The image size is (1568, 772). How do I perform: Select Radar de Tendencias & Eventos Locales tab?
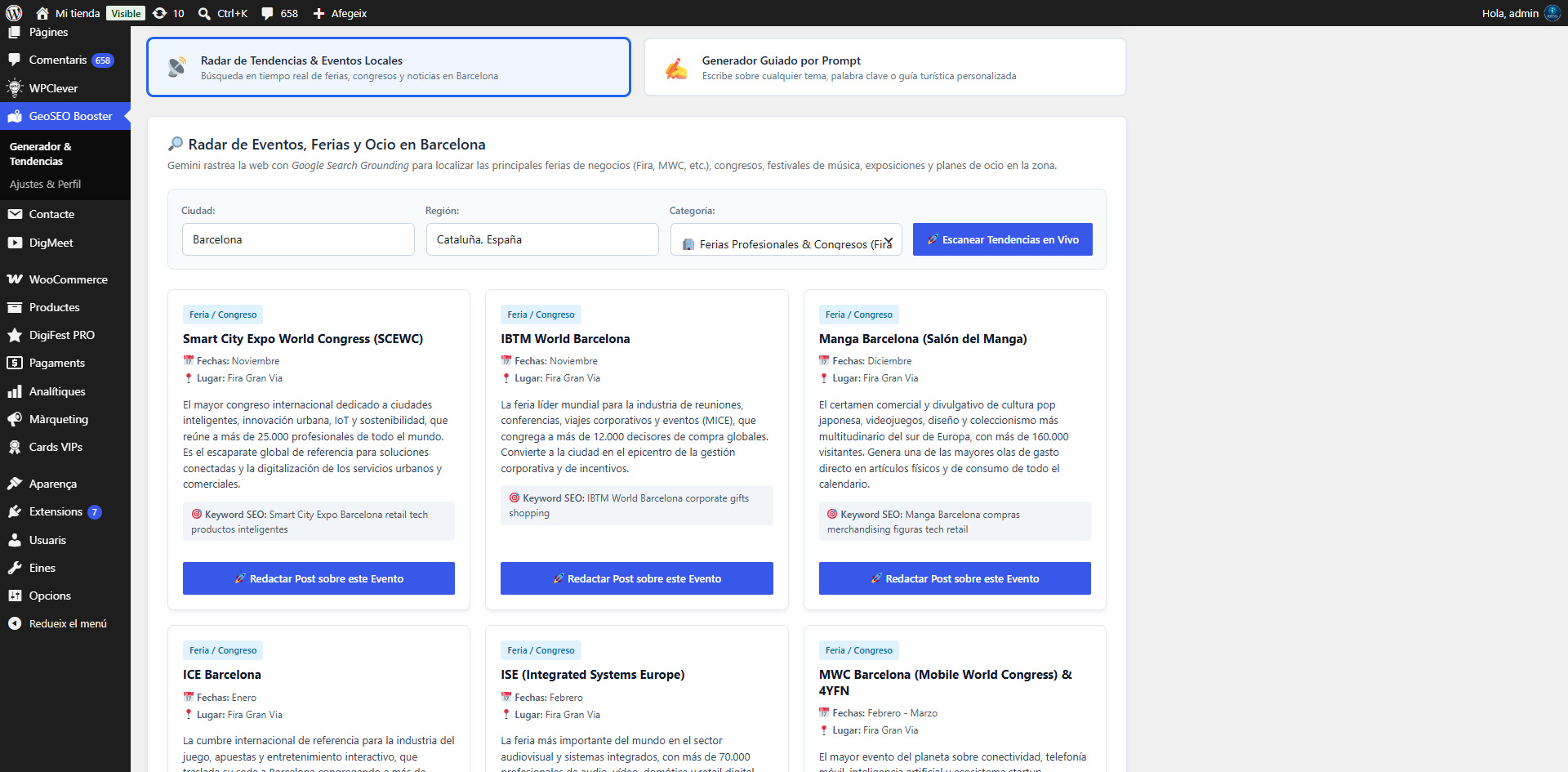(x=389, y=67)
